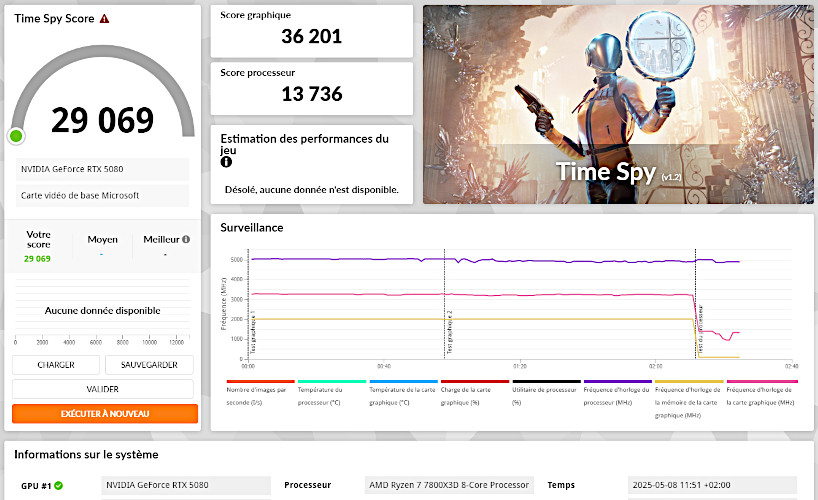
Task: Click the Test du processeur marker line in the chart
Action: [695, 304]
